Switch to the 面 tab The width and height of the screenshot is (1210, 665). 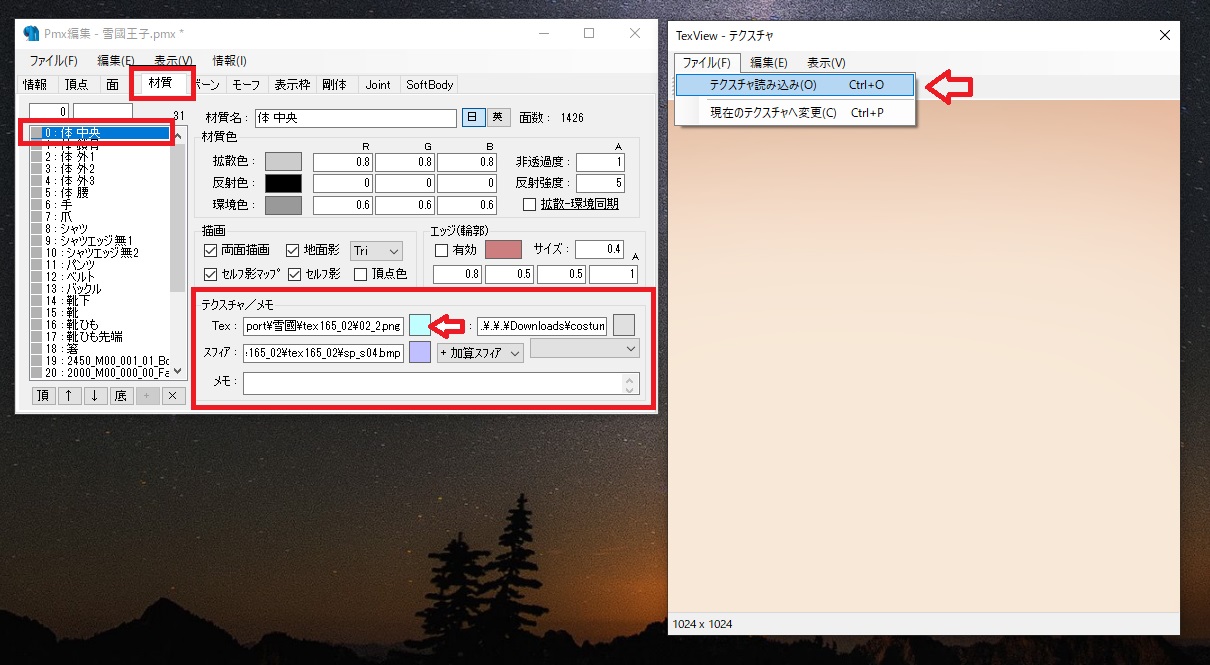(x=112, y=85)
